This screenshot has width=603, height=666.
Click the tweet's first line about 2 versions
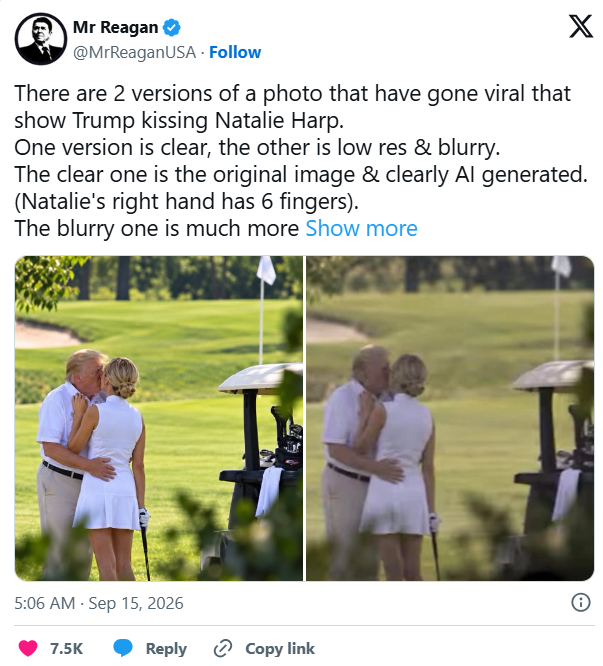tap(293, 93)
